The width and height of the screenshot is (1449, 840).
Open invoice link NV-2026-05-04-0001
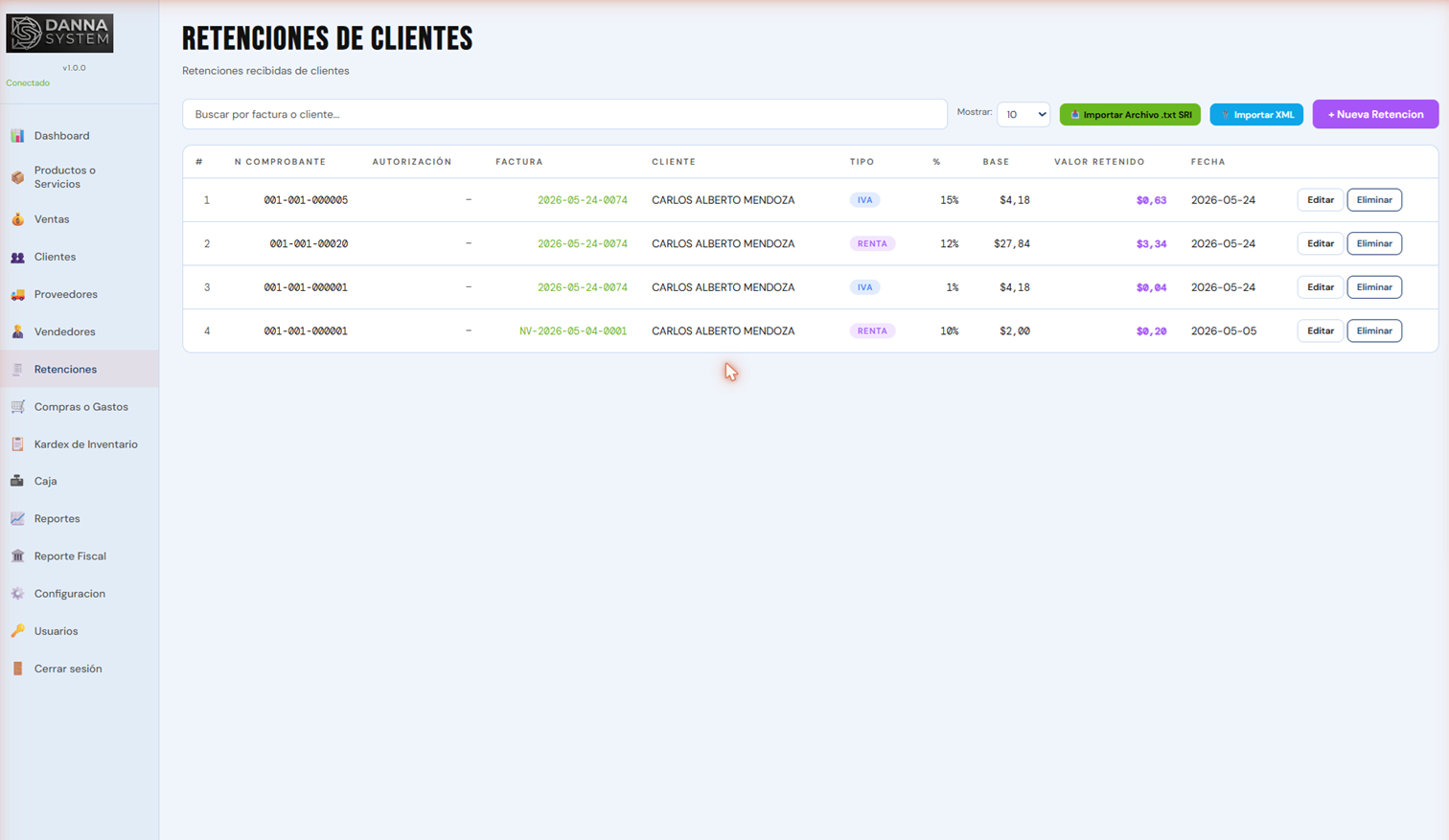tap(573, 330)
